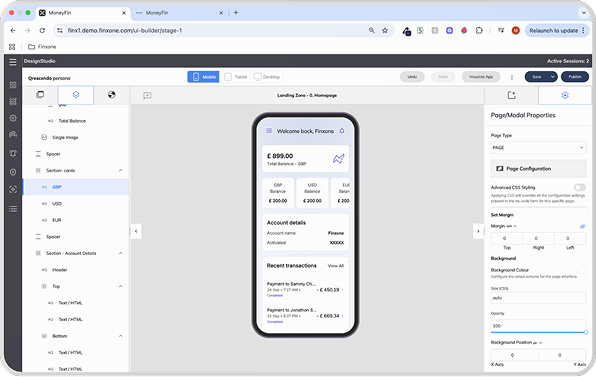
Task: Click the add comment icon above canvas
Action: click(x=147, y=96)
